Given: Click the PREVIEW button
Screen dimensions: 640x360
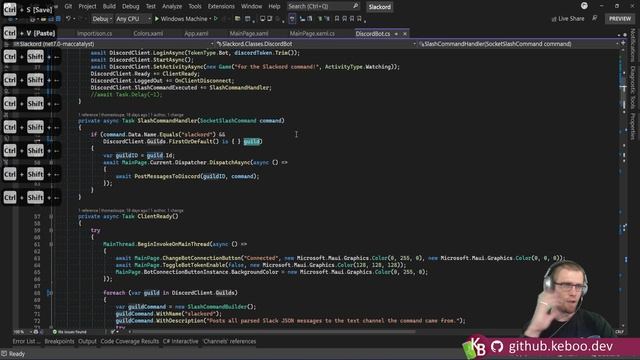Looking at the screenshot, I should (x=620, y=19).
